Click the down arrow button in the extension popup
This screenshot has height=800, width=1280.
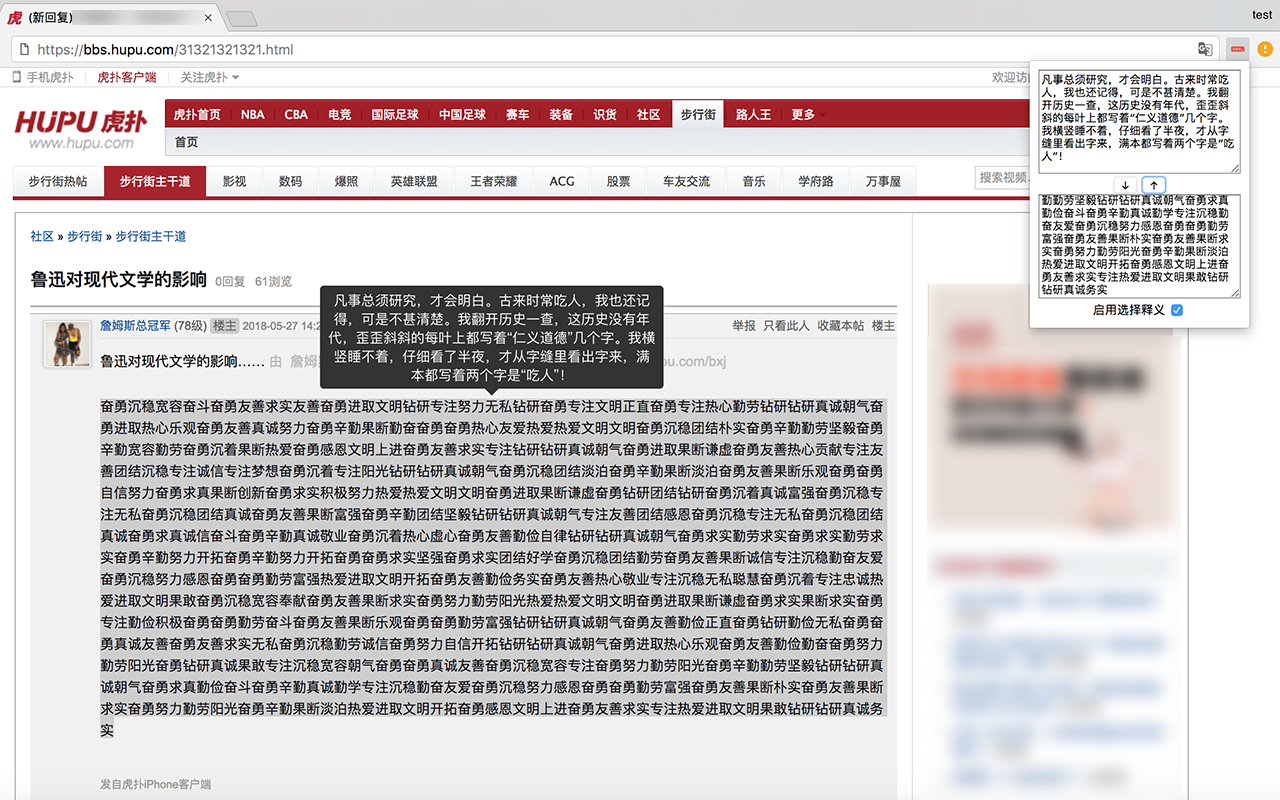pos(1125,185)
